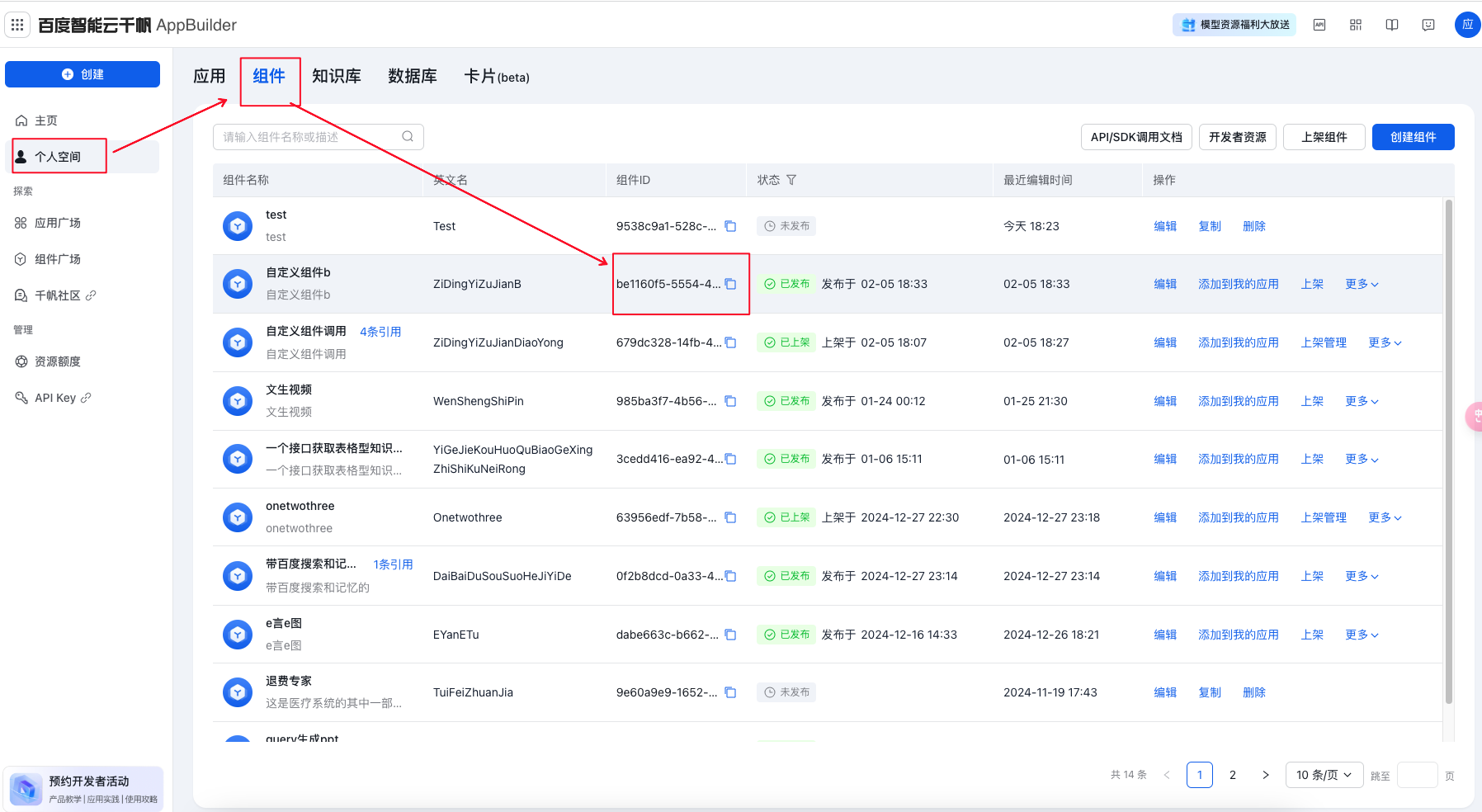The width and height of the screenshot is (1482, 812).
Task: Copy component ID 3cedd416-ea92
Action: 730,459
